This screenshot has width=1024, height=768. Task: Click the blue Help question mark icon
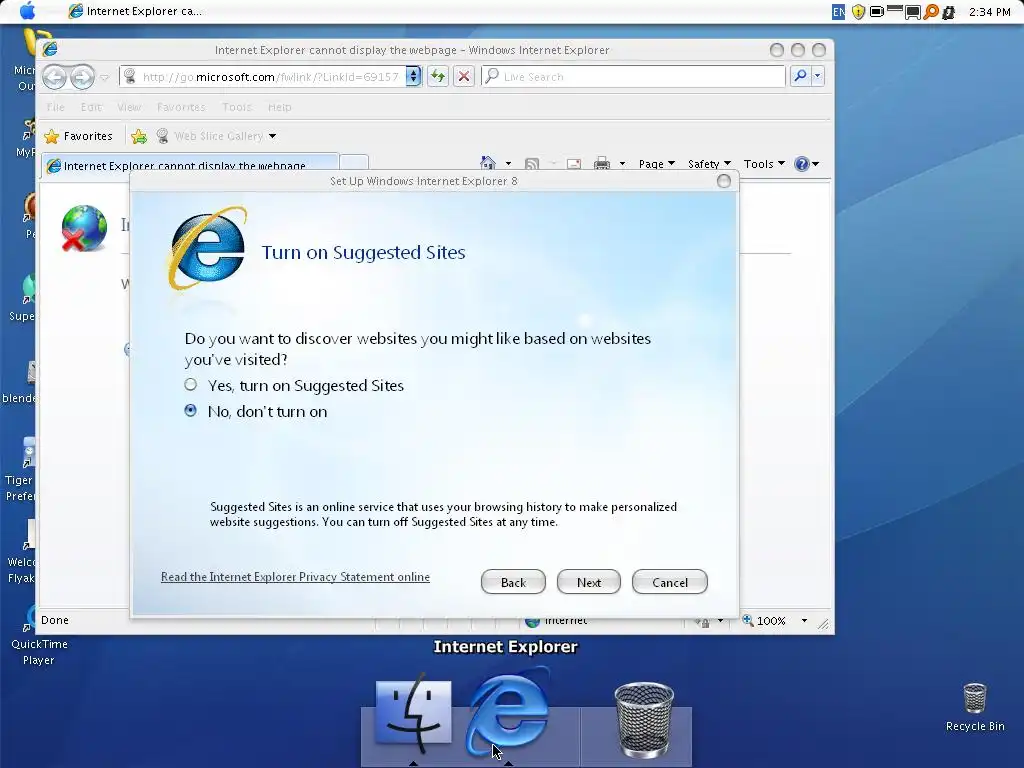pyautogui.click(x=802, y=164)
